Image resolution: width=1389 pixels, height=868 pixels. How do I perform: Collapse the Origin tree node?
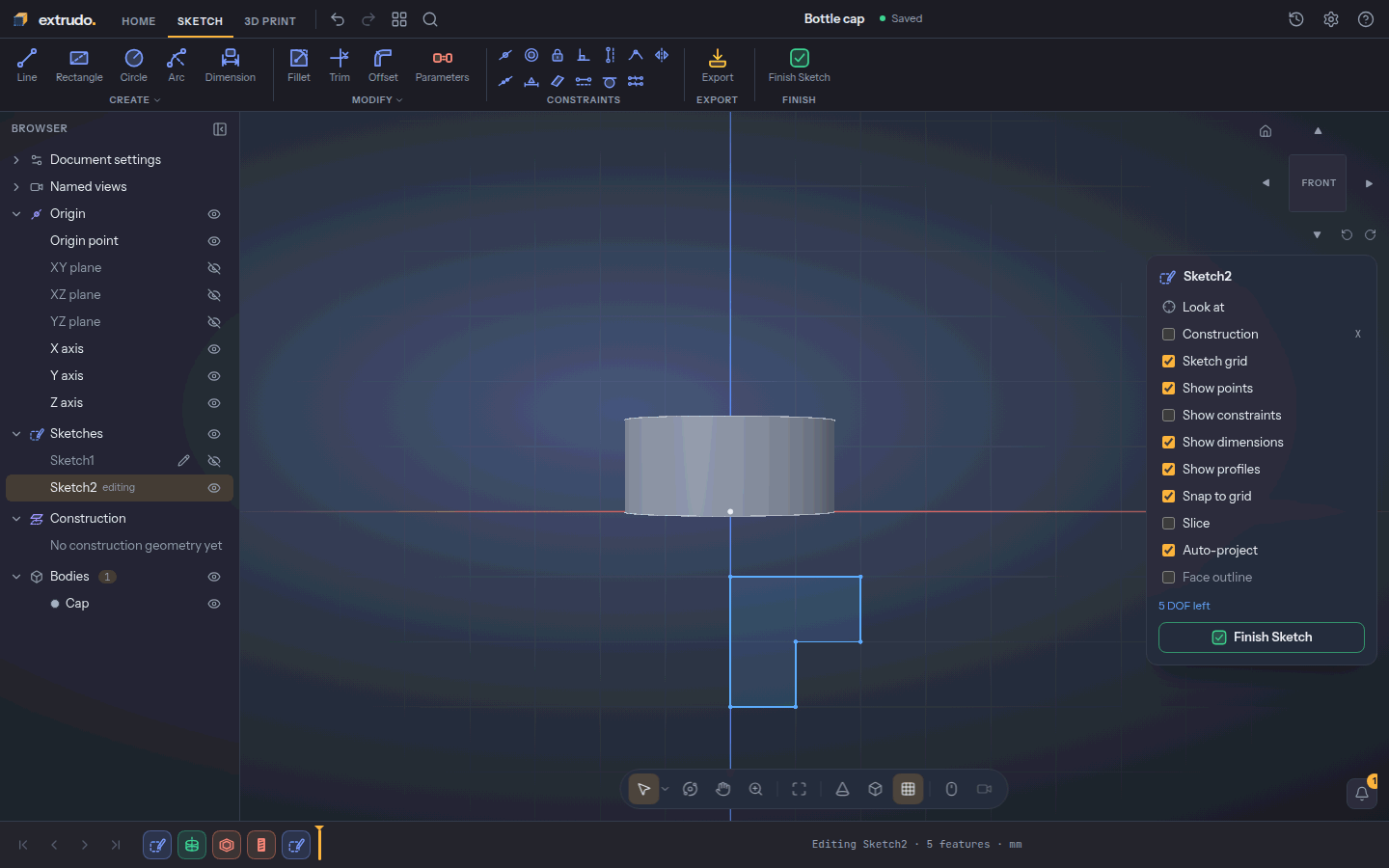point(16,214)
